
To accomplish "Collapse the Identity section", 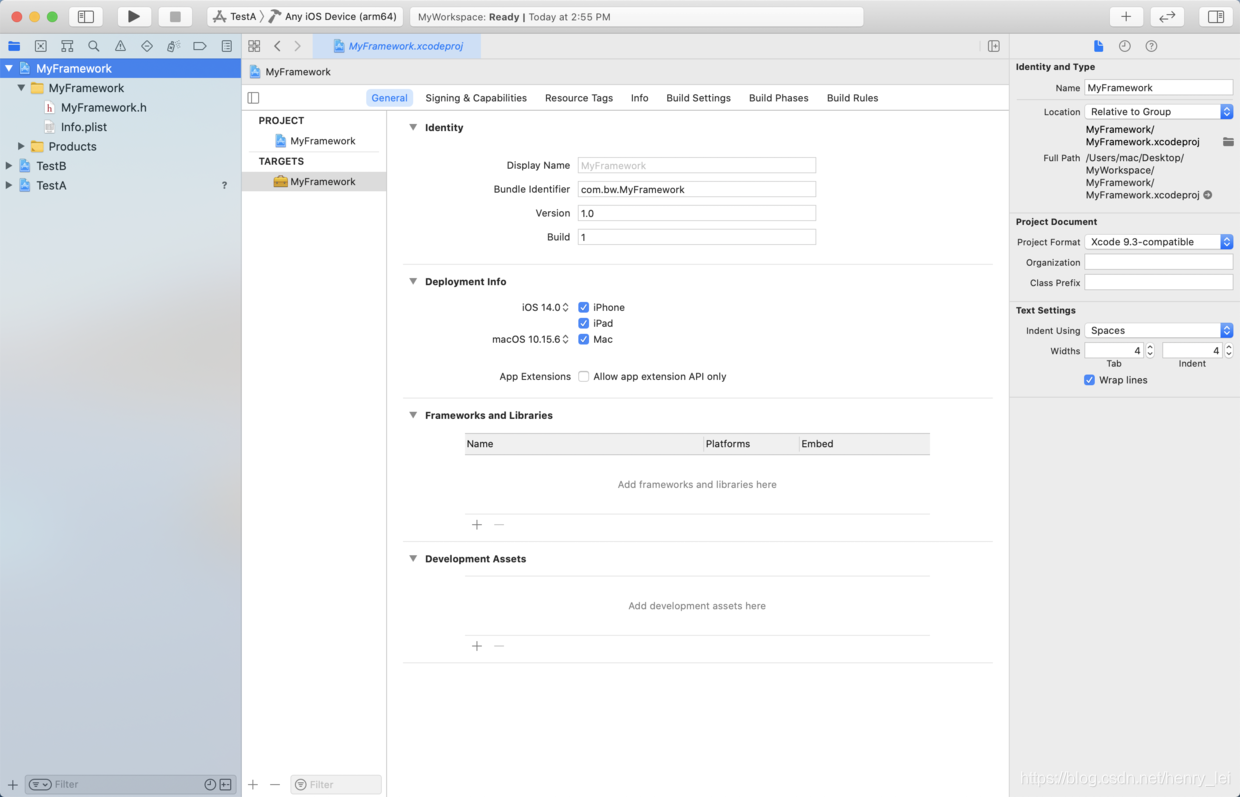I will tap(413, 127).
